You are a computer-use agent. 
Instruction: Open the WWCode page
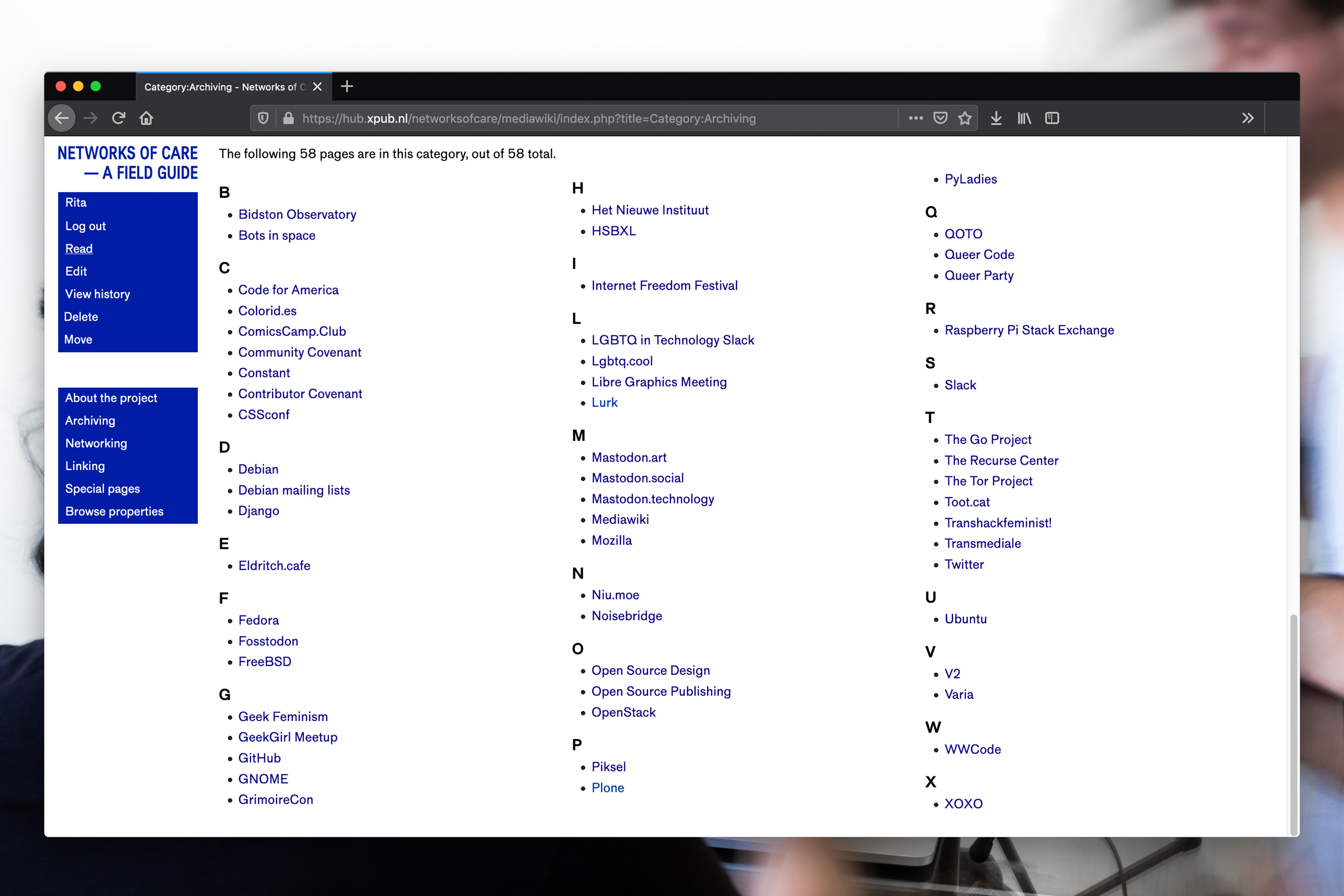[x=973, y=749]
